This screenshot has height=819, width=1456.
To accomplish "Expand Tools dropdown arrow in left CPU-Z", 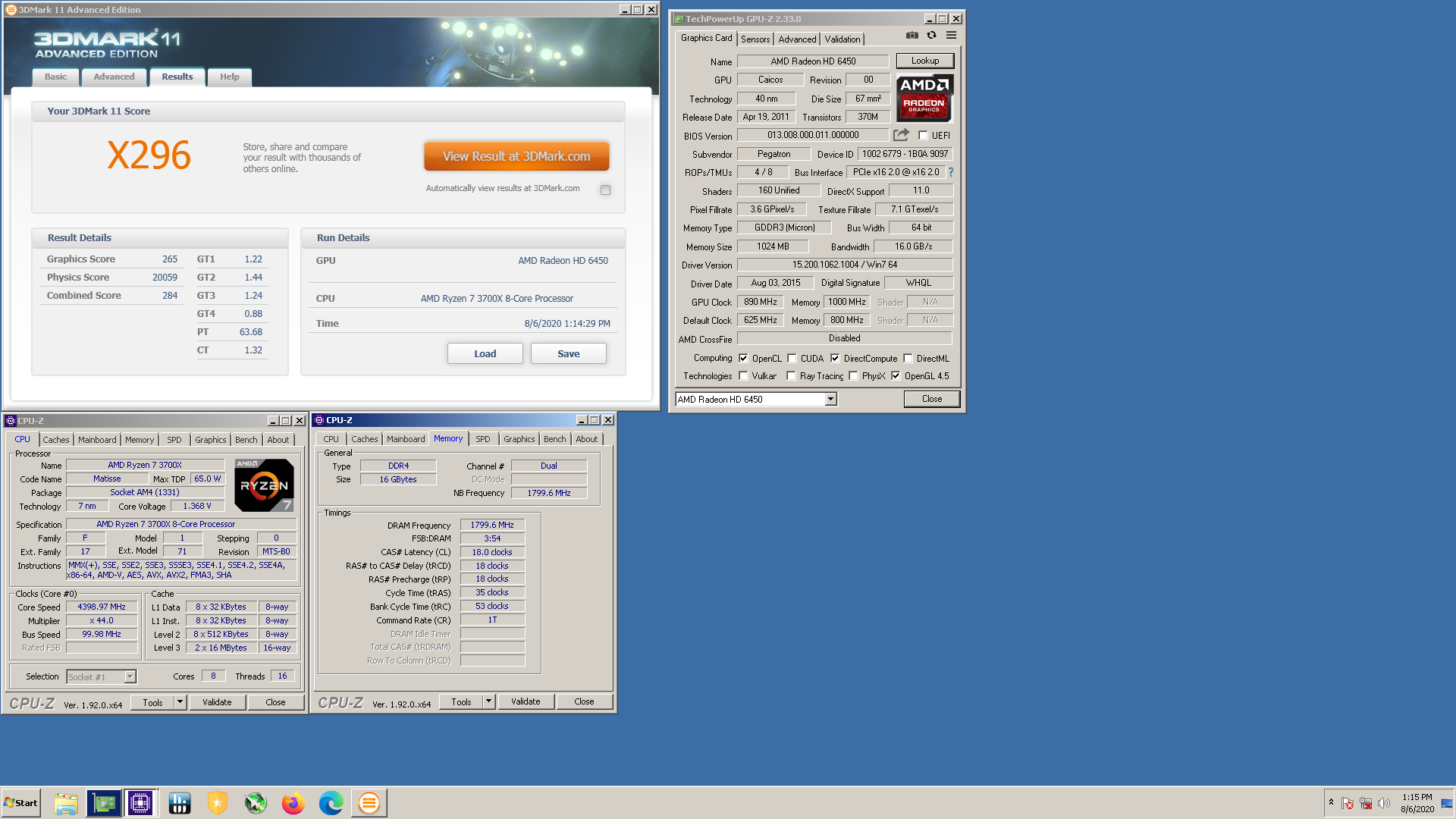I will click(x=180, y=702).
